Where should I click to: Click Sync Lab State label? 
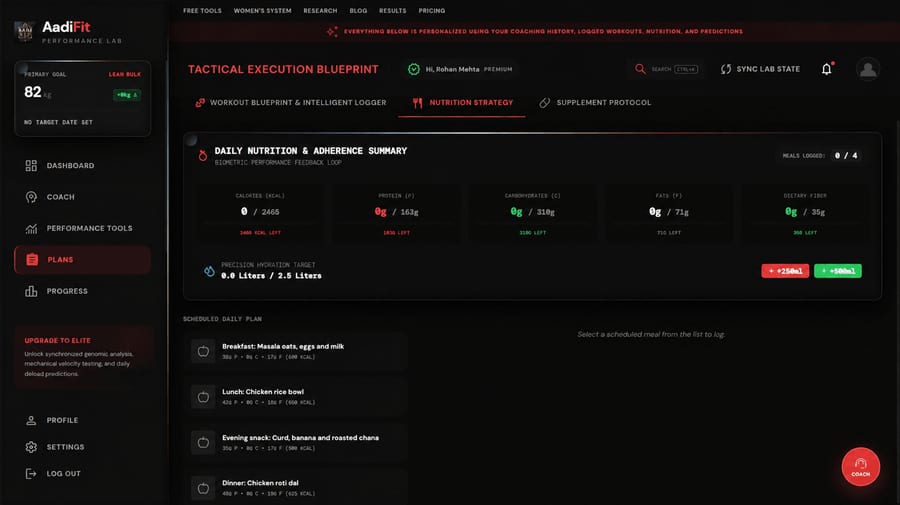tap(768, 69)
